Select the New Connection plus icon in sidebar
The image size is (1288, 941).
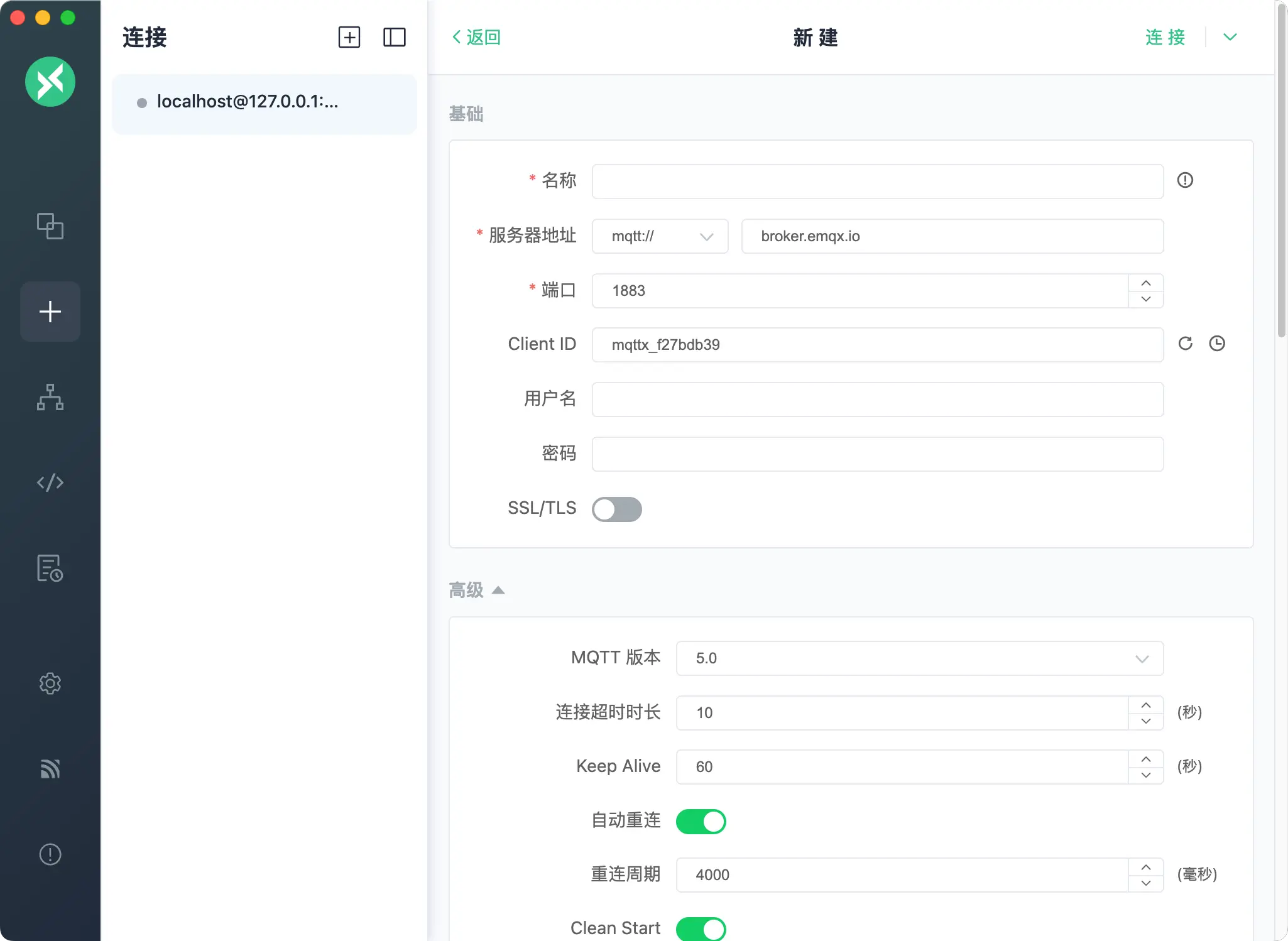coord(50,311)
